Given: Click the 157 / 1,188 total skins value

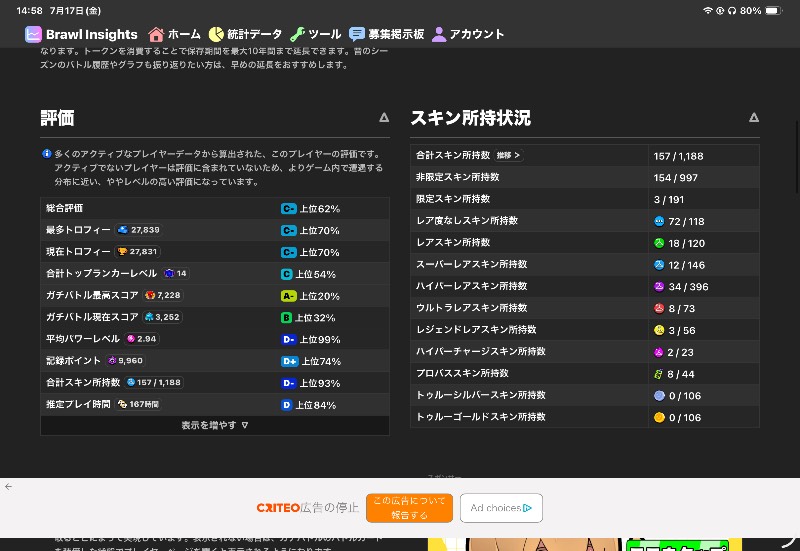Looking at the screenshot, I should pos(678,156).
